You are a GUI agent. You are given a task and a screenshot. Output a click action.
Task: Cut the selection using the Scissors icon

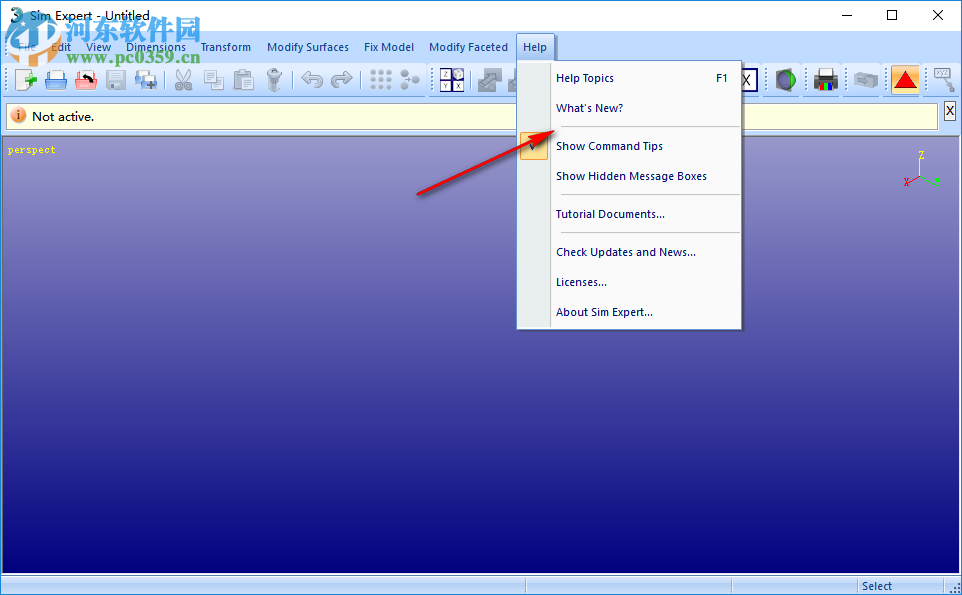click(183, 80)
